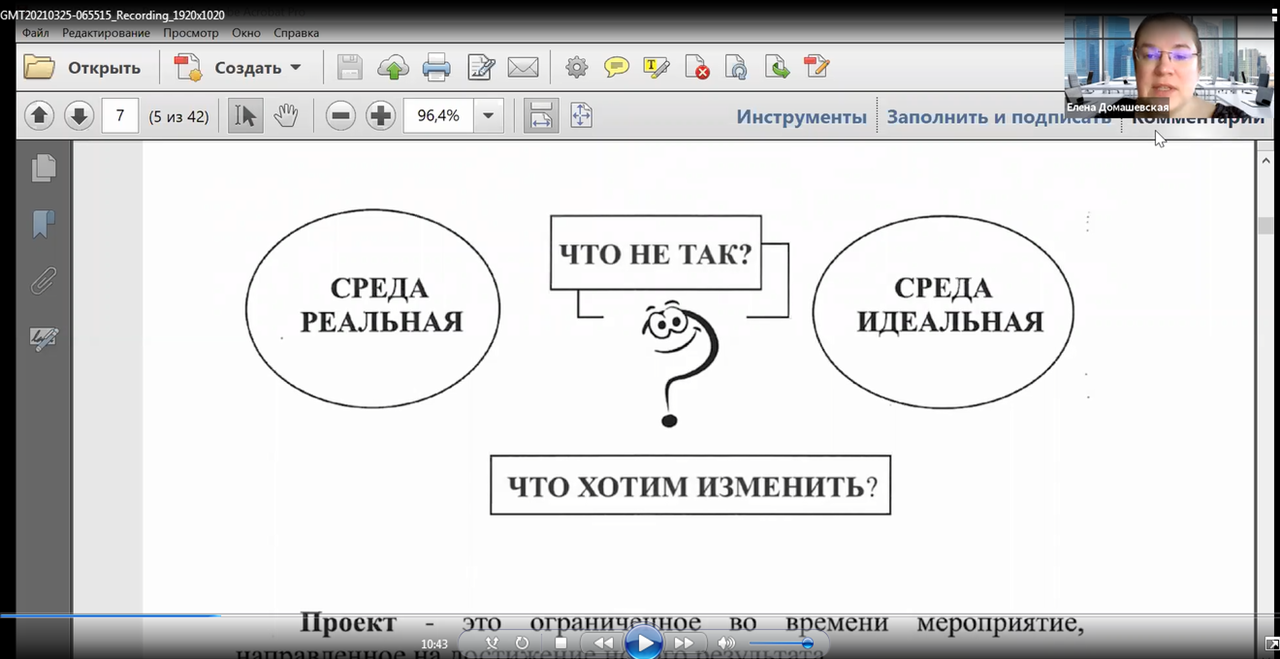Click the extract/export page icon
This screenshot has width=1280, height=659.
click(x=777, y=68)
